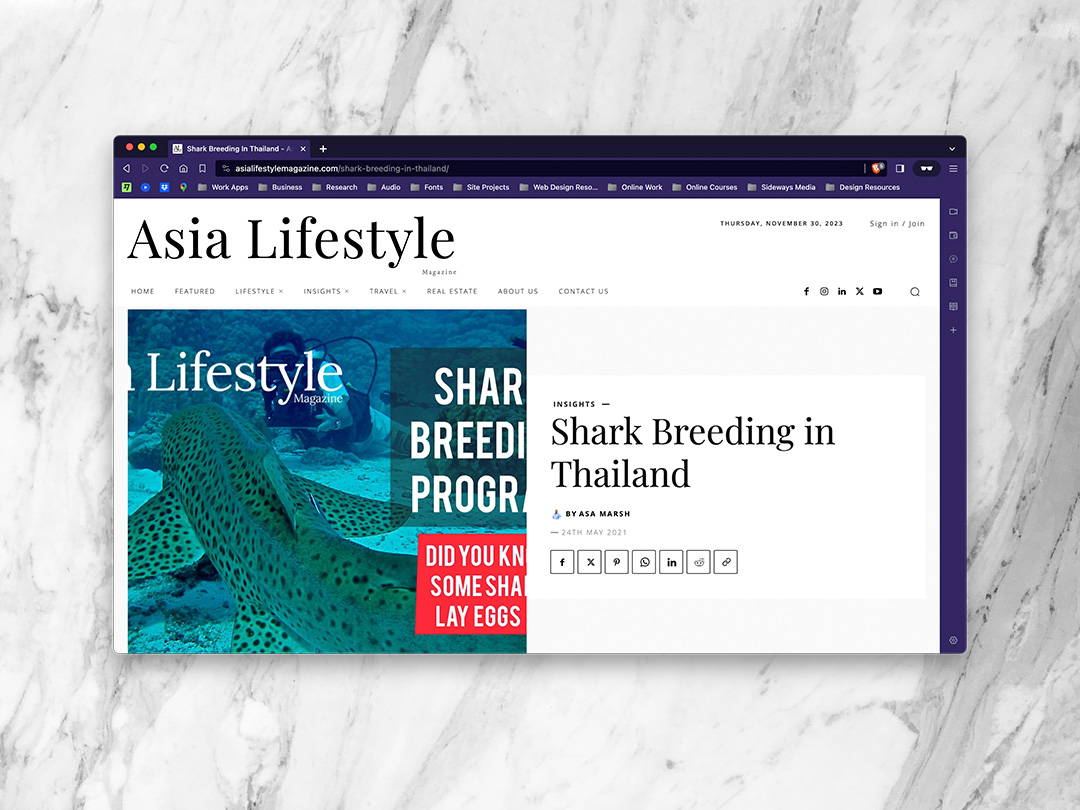
Task: Click Sign in / Join link
Action: pos(897,224)
